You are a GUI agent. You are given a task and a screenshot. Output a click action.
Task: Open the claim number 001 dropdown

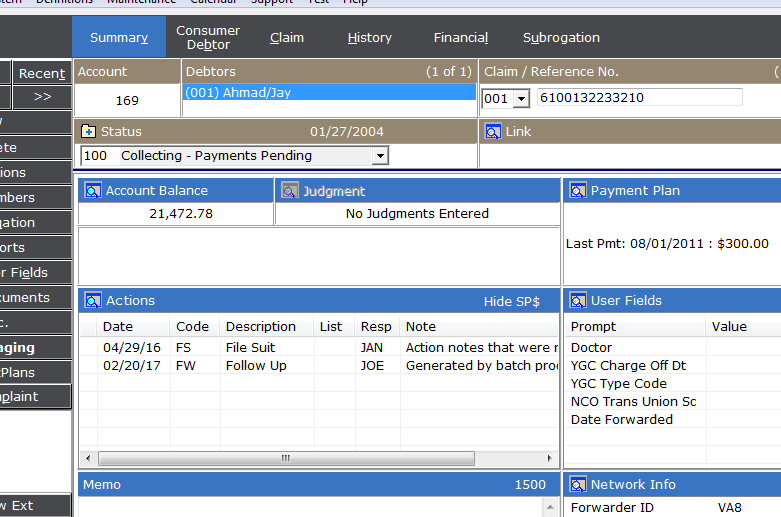click(x=520, y=99)
